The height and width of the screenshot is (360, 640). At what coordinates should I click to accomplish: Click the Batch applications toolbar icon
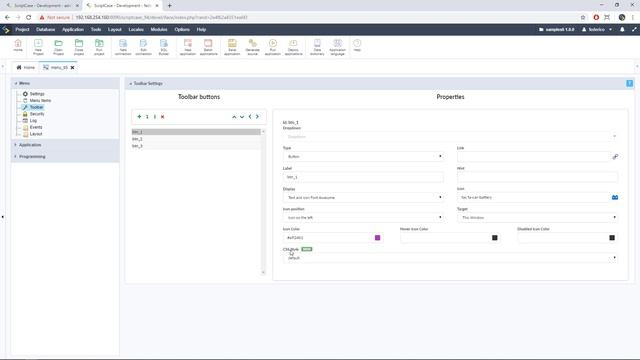[208, 47]
